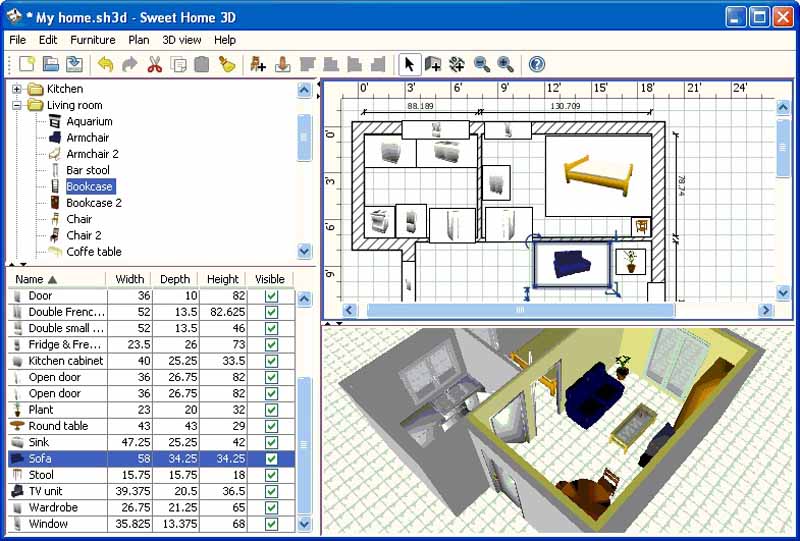Click the New home toolbar icon
The width and height of the screenshot is (800, 541).
pos(27,64)
